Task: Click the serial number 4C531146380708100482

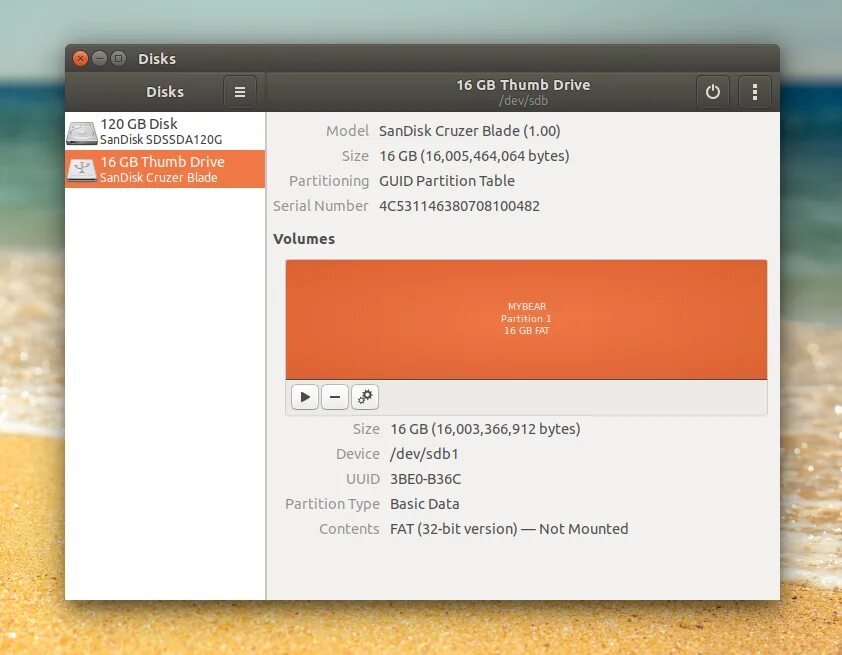Action: 459,206
